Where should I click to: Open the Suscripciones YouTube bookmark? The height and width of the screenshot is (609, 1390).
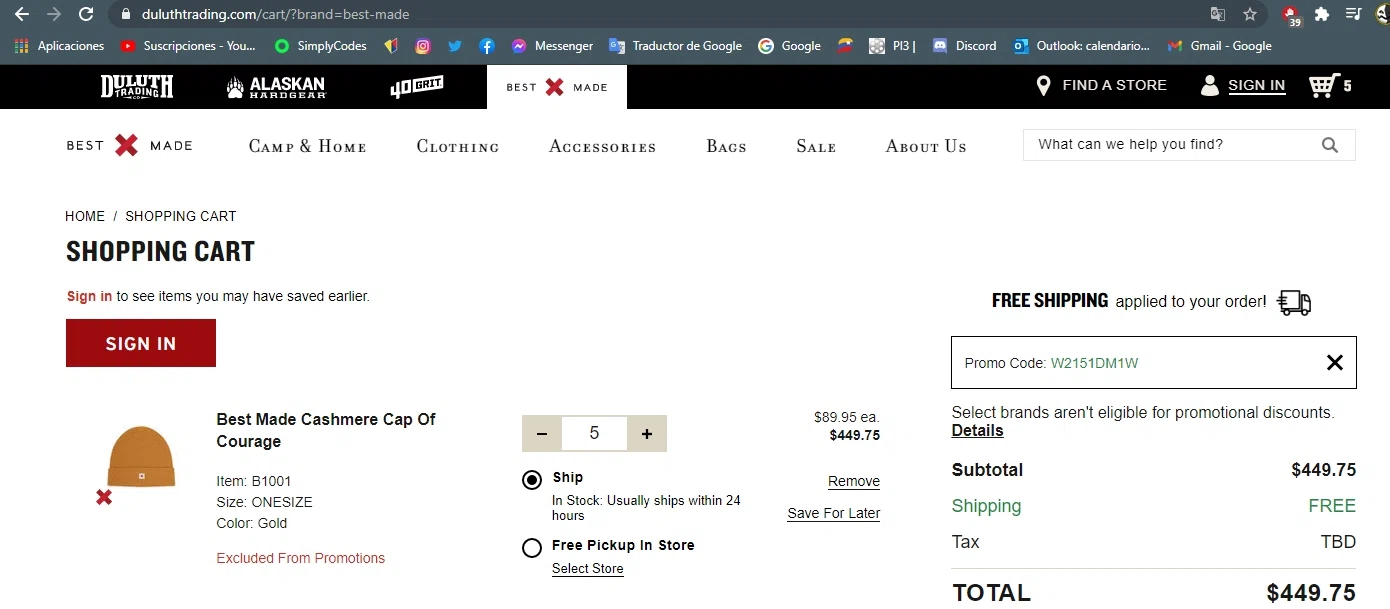point(188,45)
